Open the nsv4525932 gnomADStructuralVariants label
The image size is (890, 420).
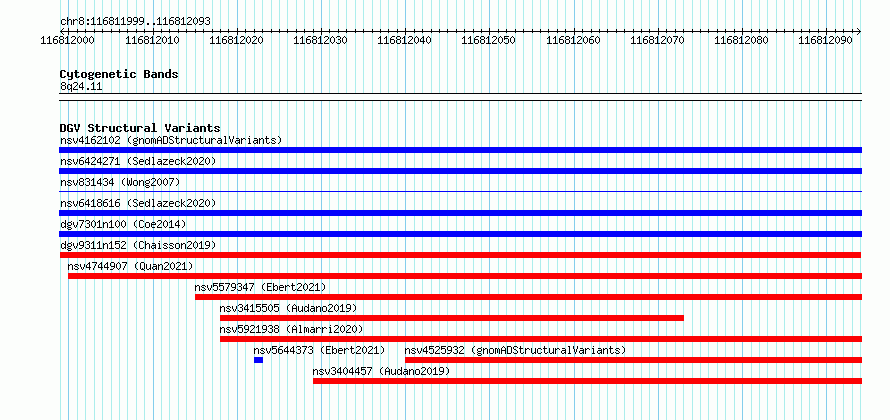(x=515, y=350)
